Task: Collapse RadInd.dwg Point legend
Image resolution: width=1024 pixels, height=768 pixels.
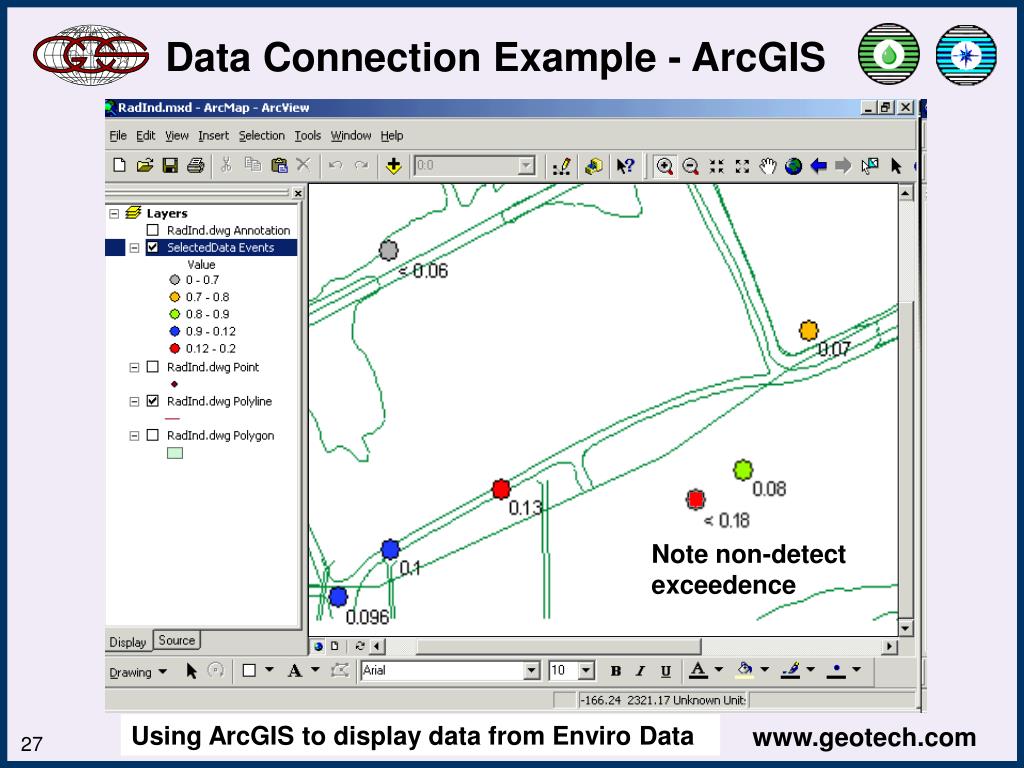Action: tap(134, 367)
